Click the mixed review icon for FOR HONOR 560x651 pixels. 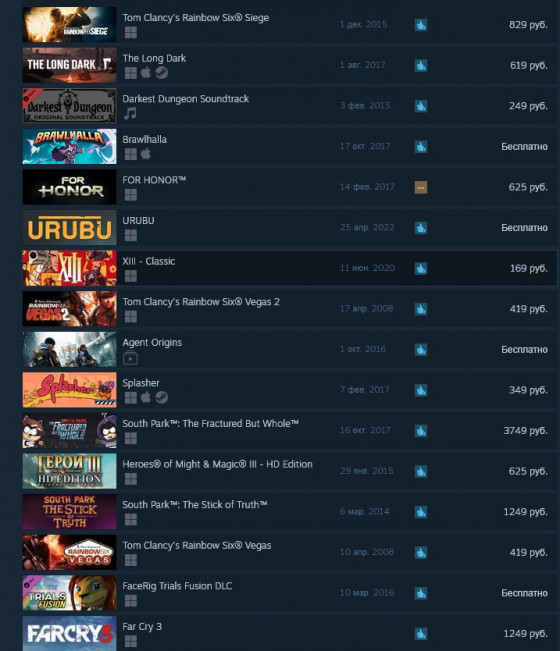[421, 187]
